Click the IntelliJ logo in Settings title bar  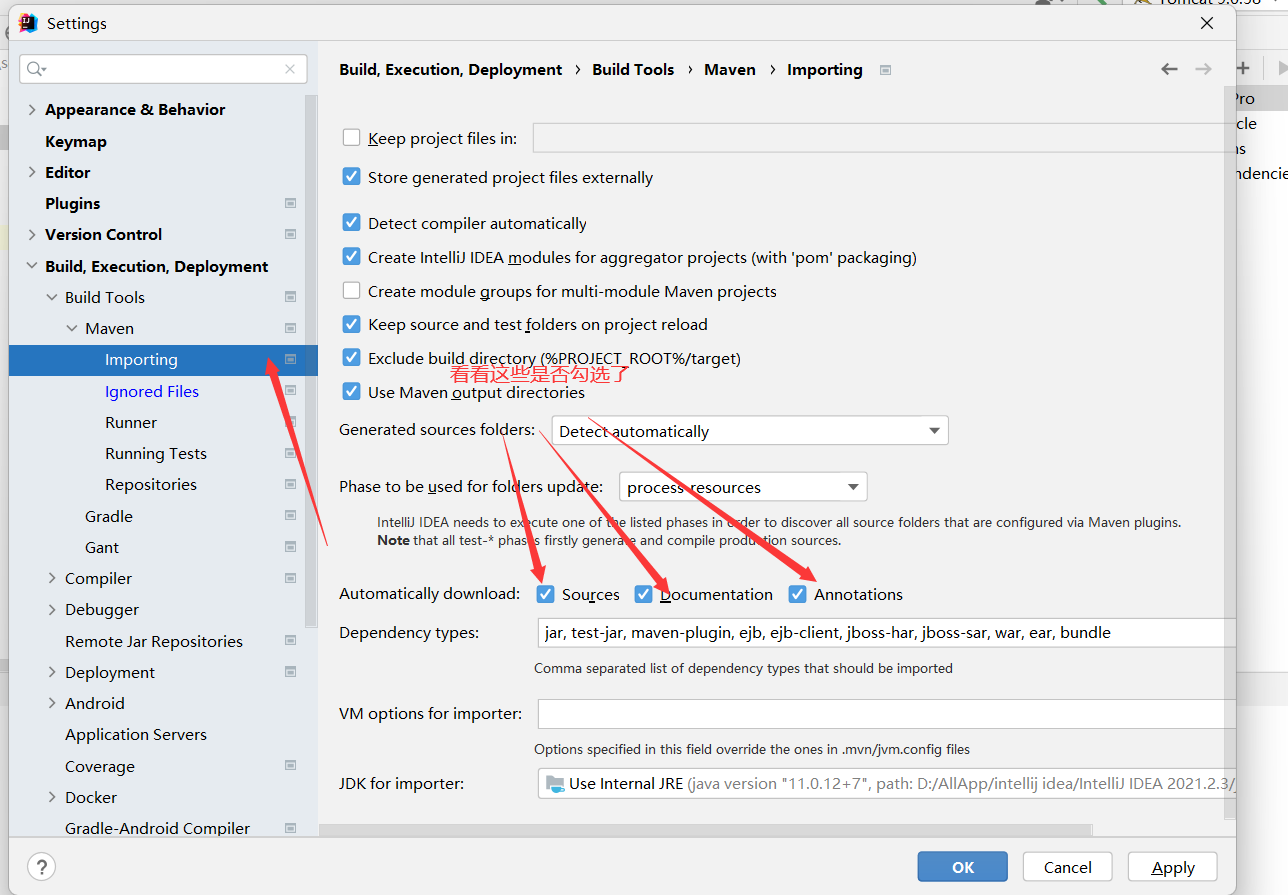pyautogui.click(x=28, y=23)
